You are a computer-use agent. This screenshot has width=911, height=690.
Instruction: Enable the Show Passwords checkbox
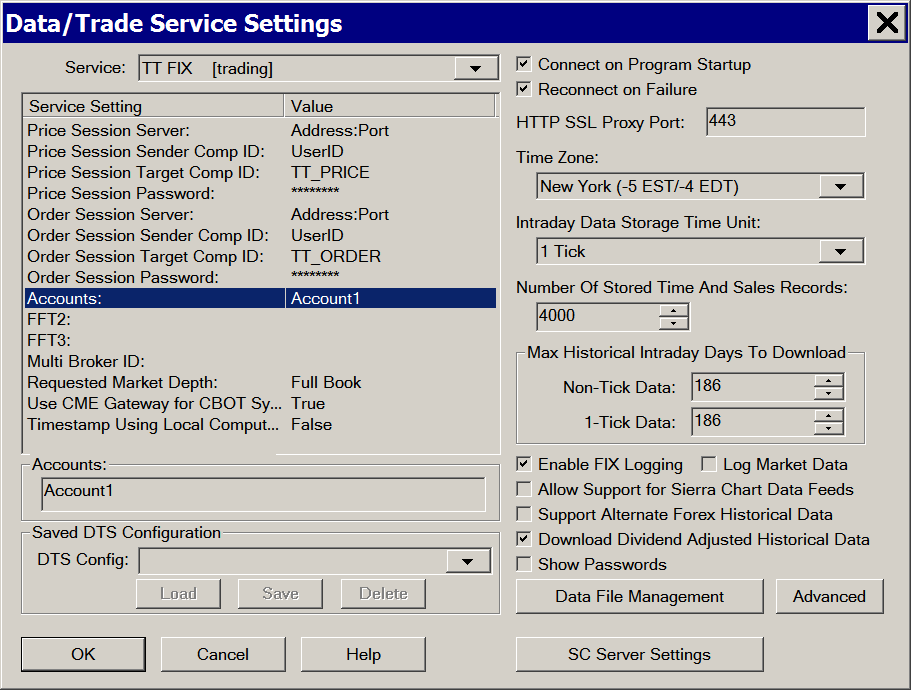[x=523, y=564]
